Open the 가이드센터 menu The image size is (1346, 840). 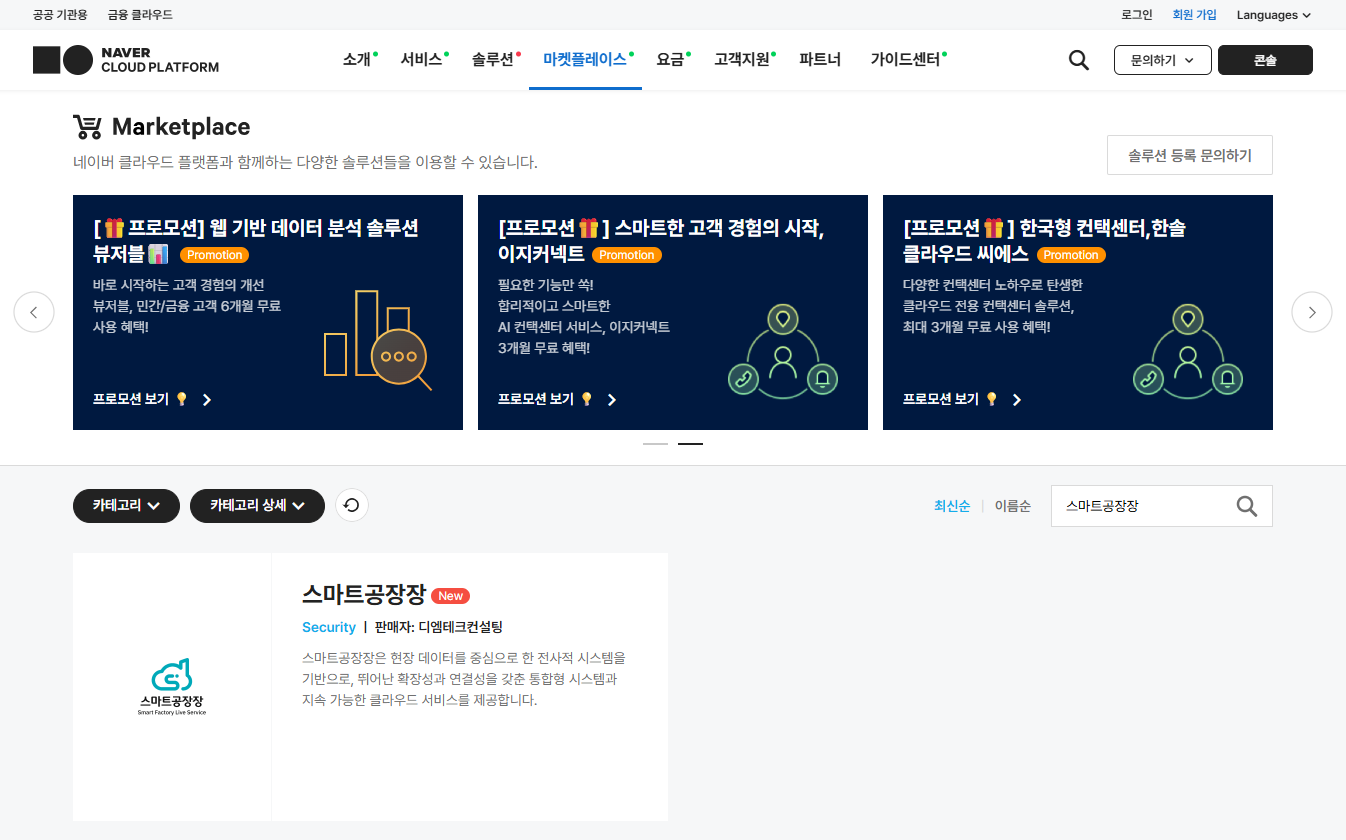[x=906, y=59]
